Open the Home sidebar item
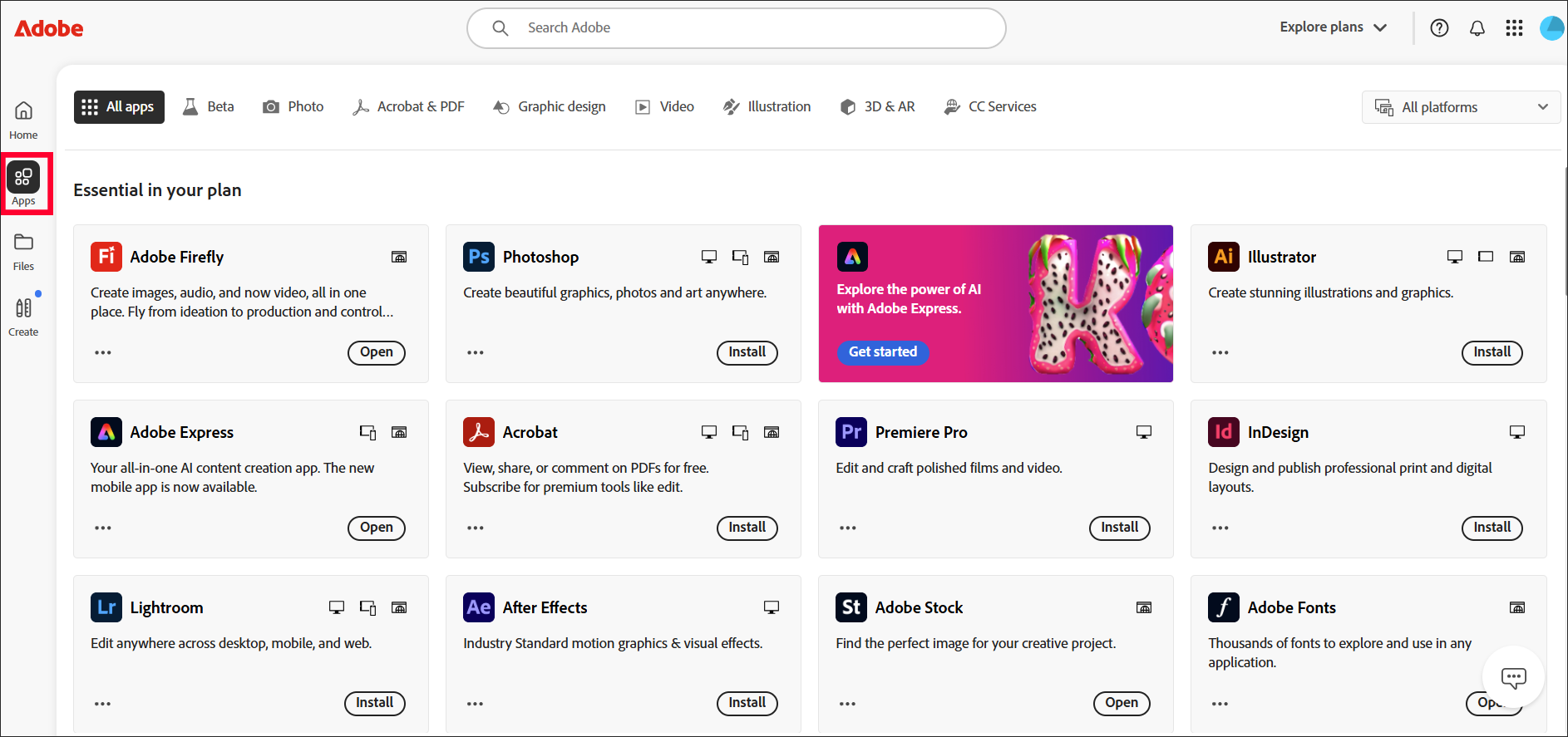 (x=23, y=120)
